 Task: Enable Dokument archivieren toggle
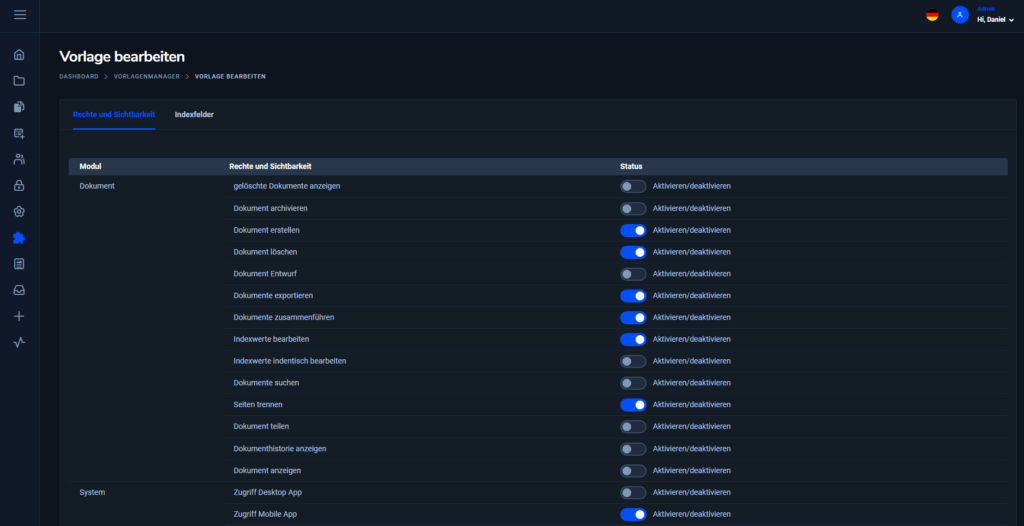click(x=633, y=208)
